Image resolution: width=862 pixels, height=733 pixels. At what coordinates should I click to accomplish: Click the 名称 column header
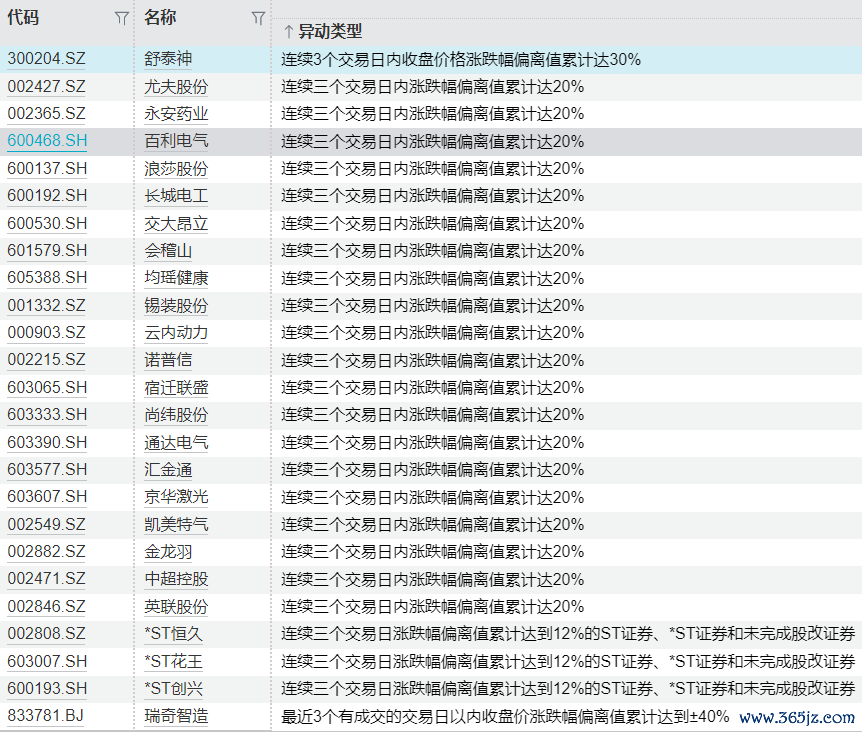click(x=160, y=18)
